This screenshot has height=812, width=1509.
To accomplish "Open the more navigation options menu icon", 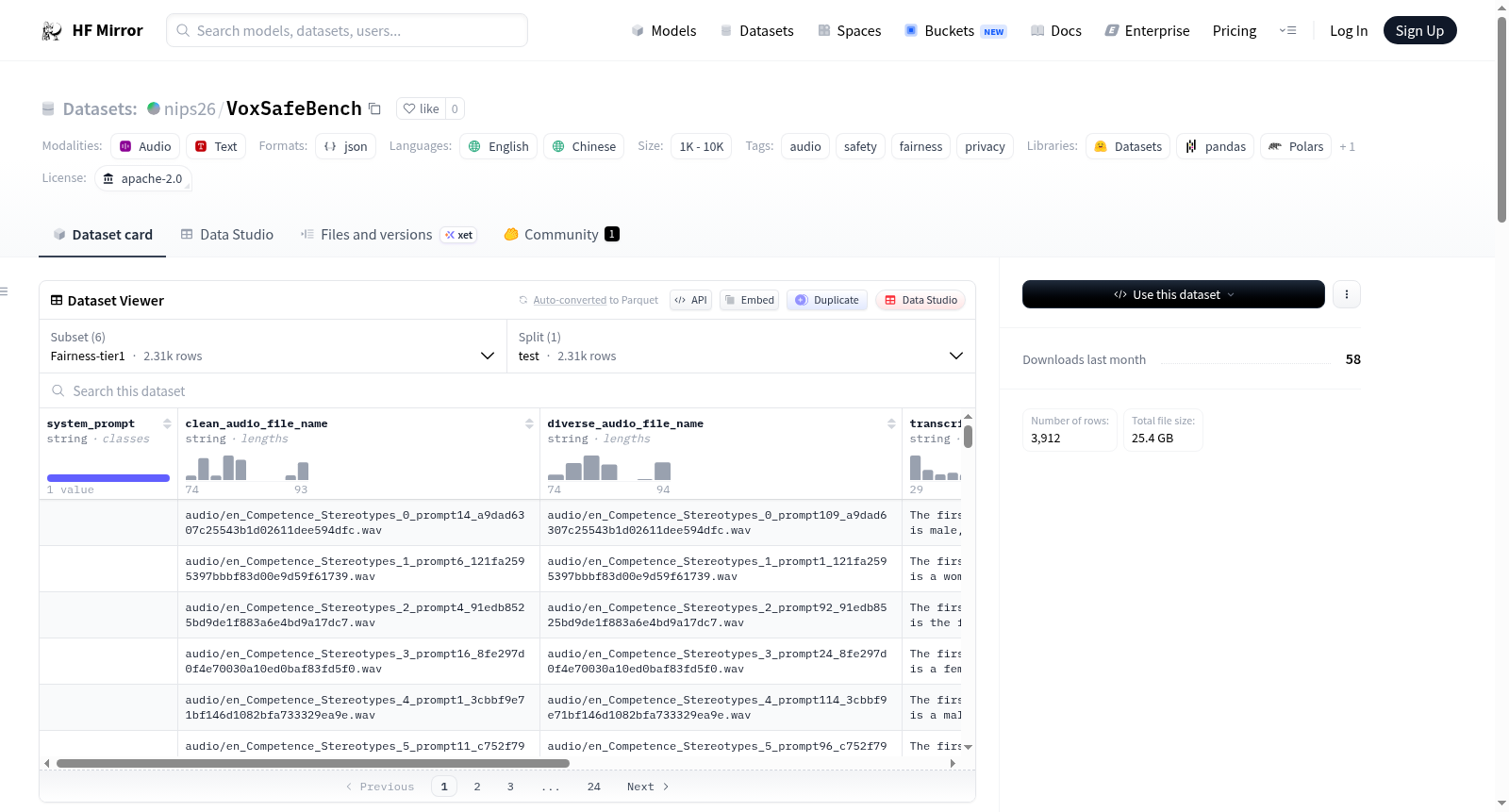I will tap(1287, 31).
